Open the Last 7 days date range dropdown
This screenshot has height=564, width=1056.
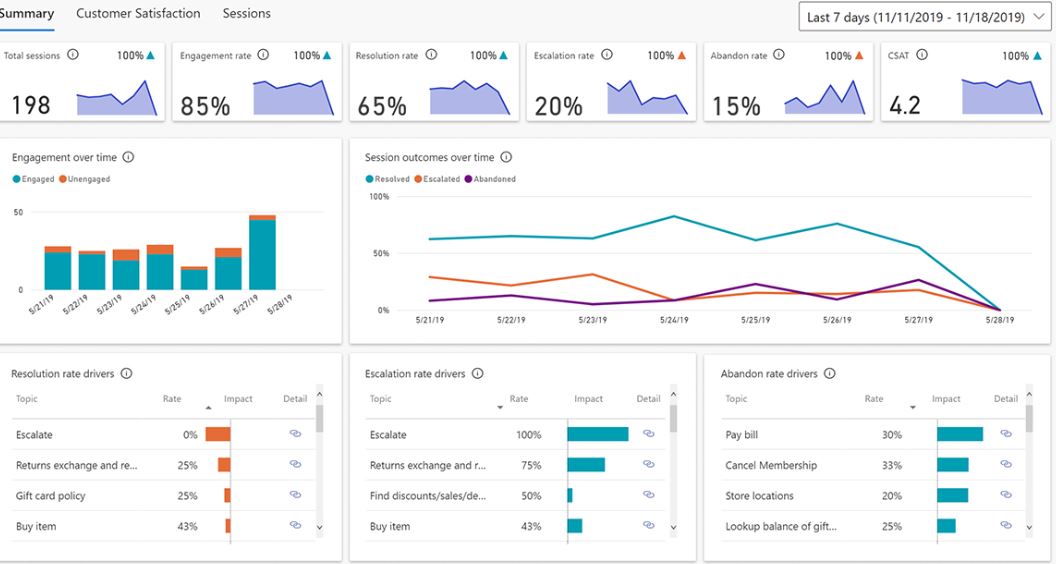point(926,17)
